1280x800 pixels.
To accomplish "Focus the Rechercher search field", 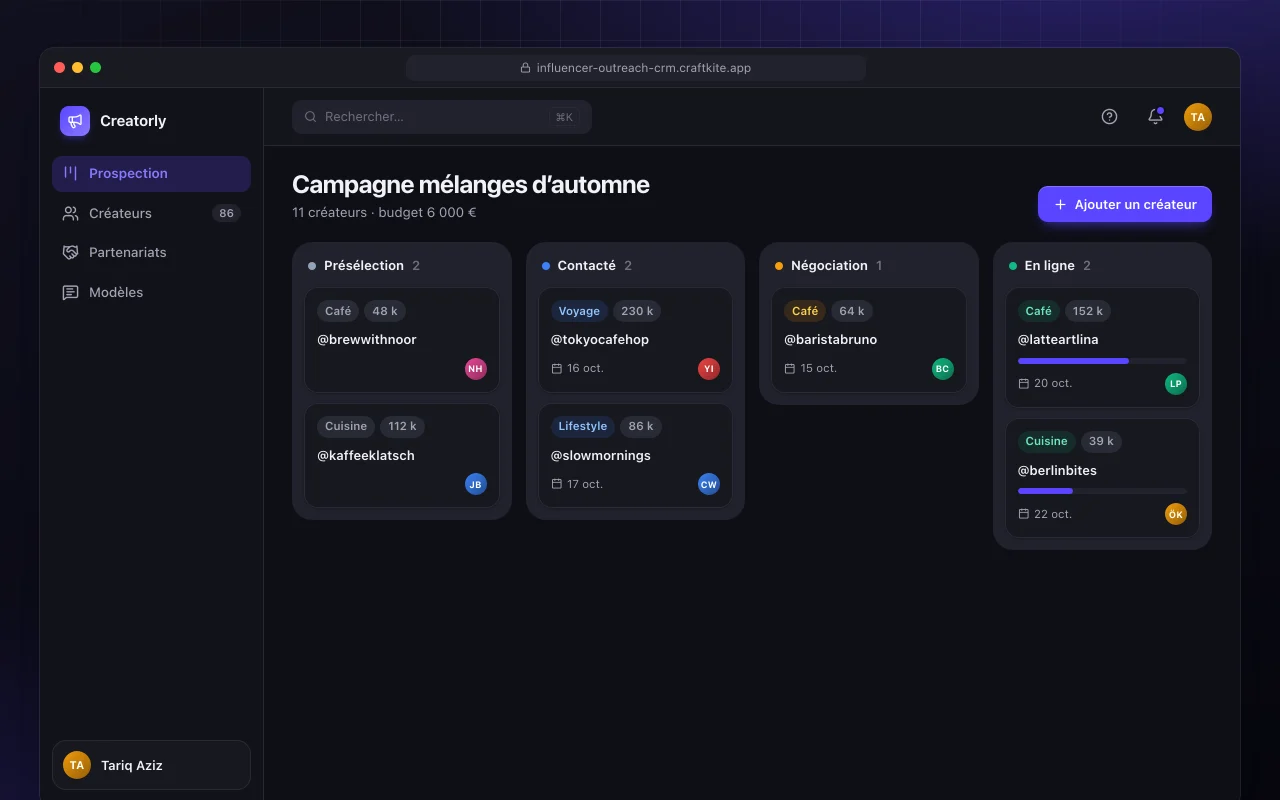I will (x=442, y=117).
